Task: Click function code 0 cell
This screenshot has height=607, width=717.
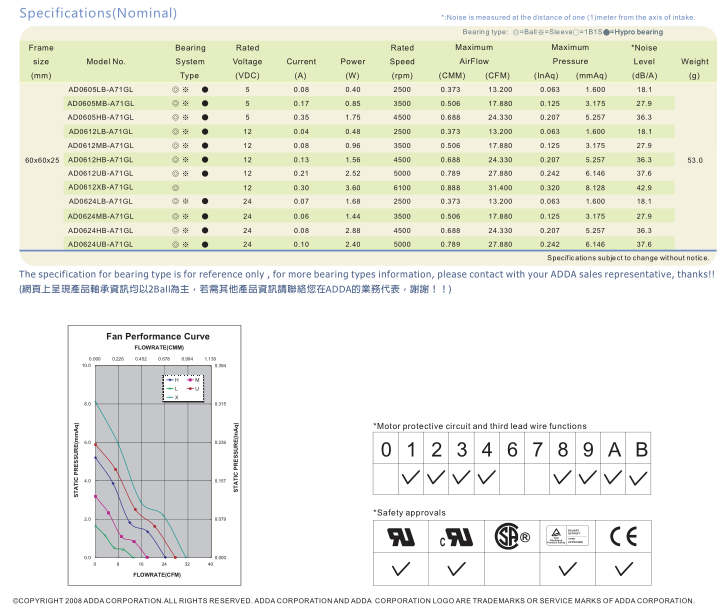Action: coord(386,449)
